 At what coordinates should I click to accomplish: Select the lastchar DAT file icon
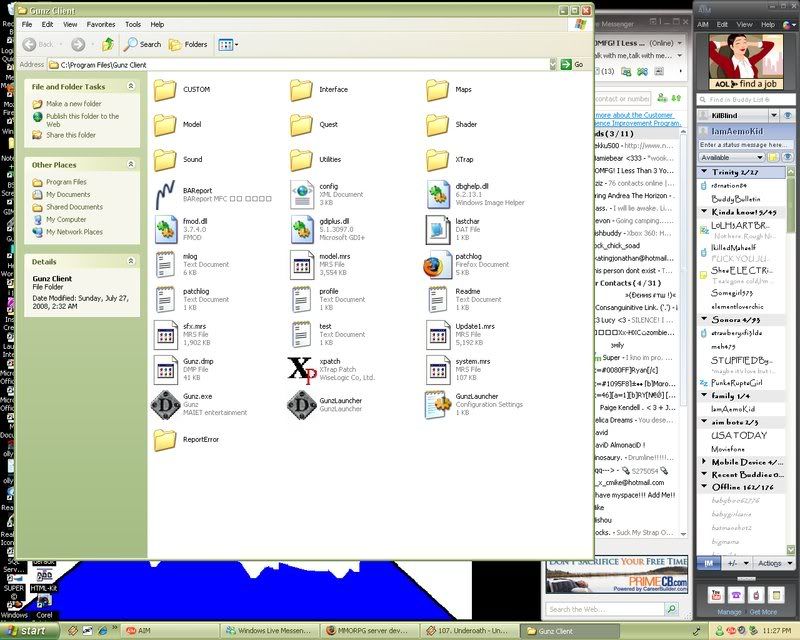[x=437, y=230]
